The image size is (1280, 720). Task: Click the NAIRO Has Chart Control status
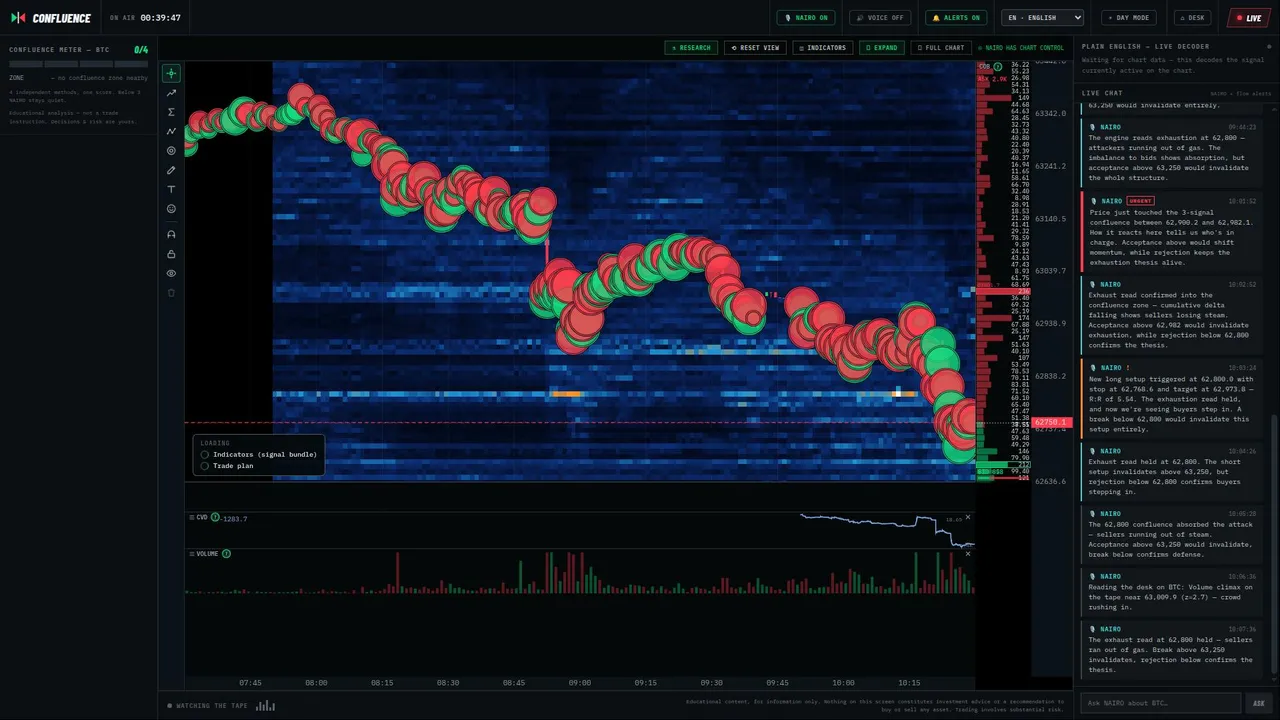1021,48
